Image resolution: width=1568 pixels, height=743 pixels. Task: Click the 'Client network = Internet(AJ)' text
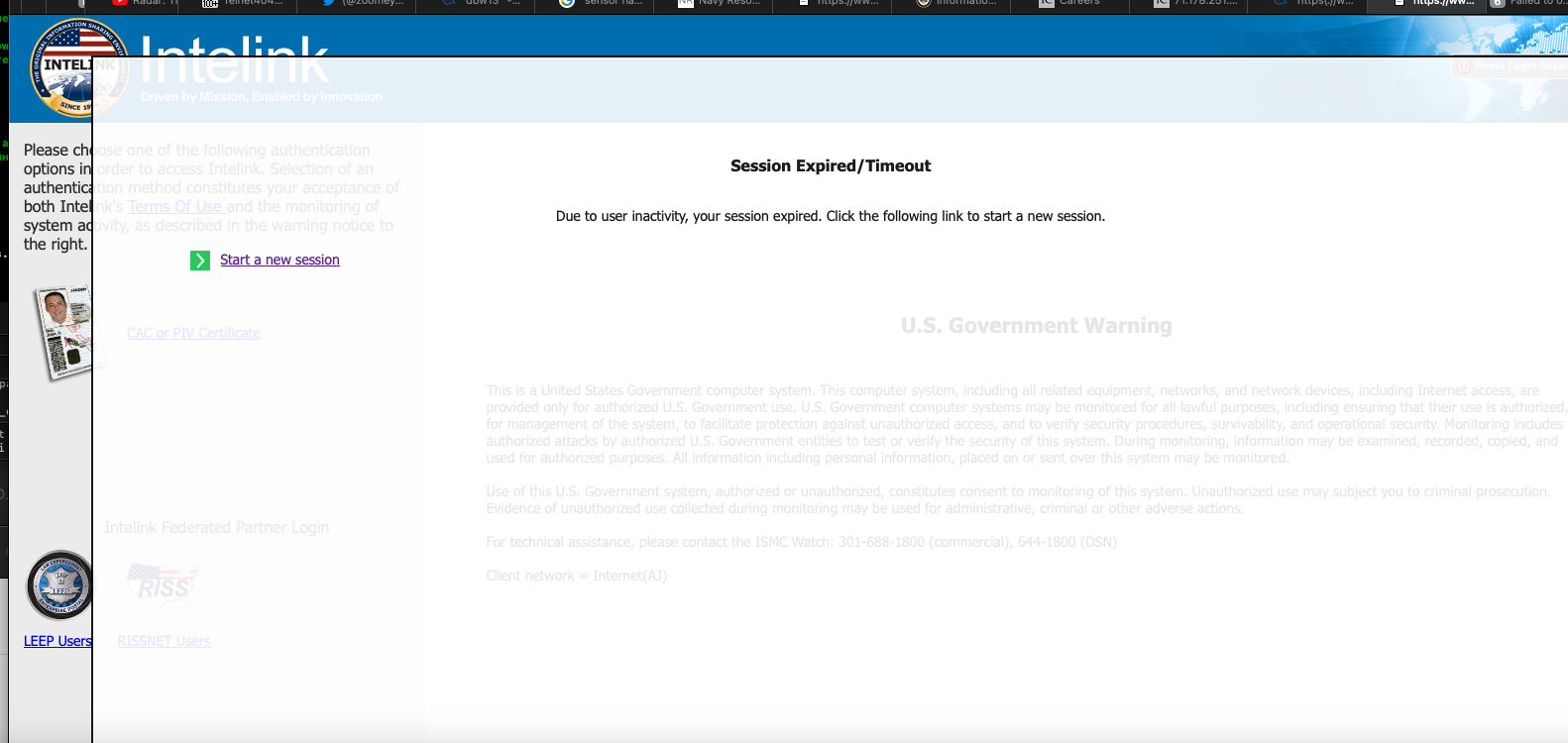[x=576, y=576]
